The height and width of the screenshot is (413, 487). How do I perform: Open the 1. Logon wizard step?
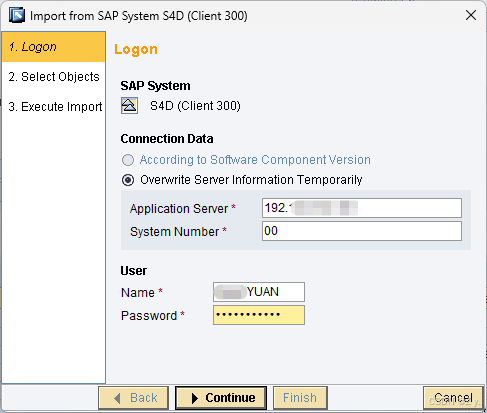54,47
